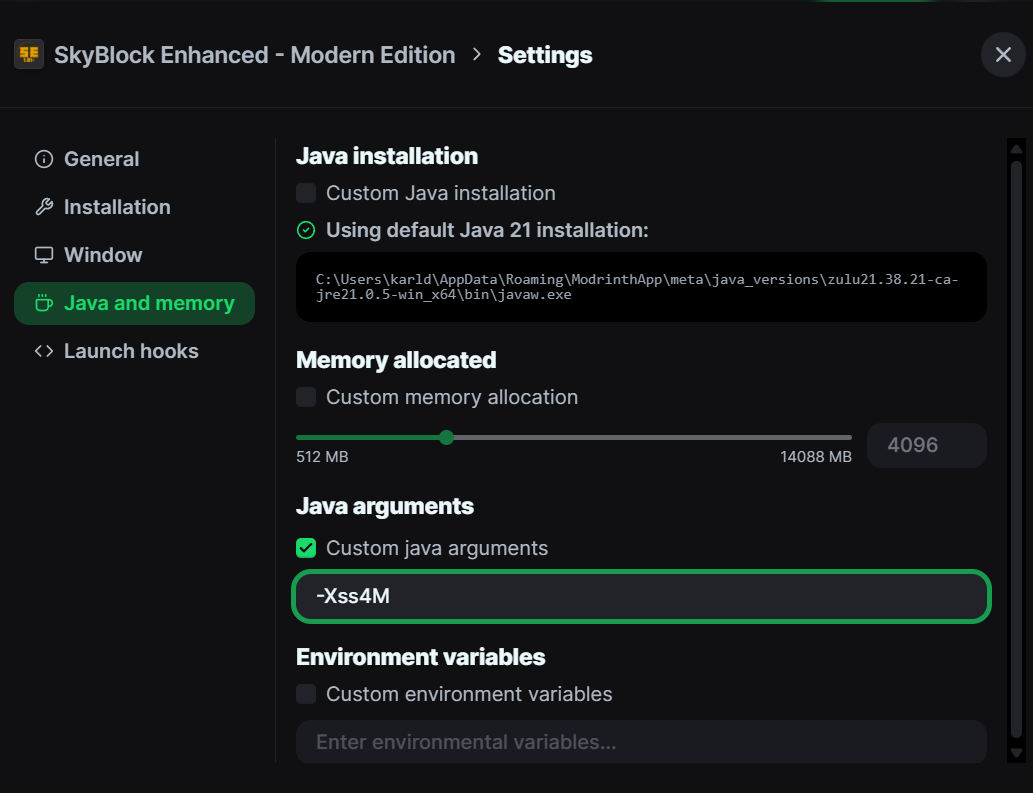Click the code brackets icon for Launch hooks
1033x793 pixels.
pyautogui.click(x=44, y=351)
